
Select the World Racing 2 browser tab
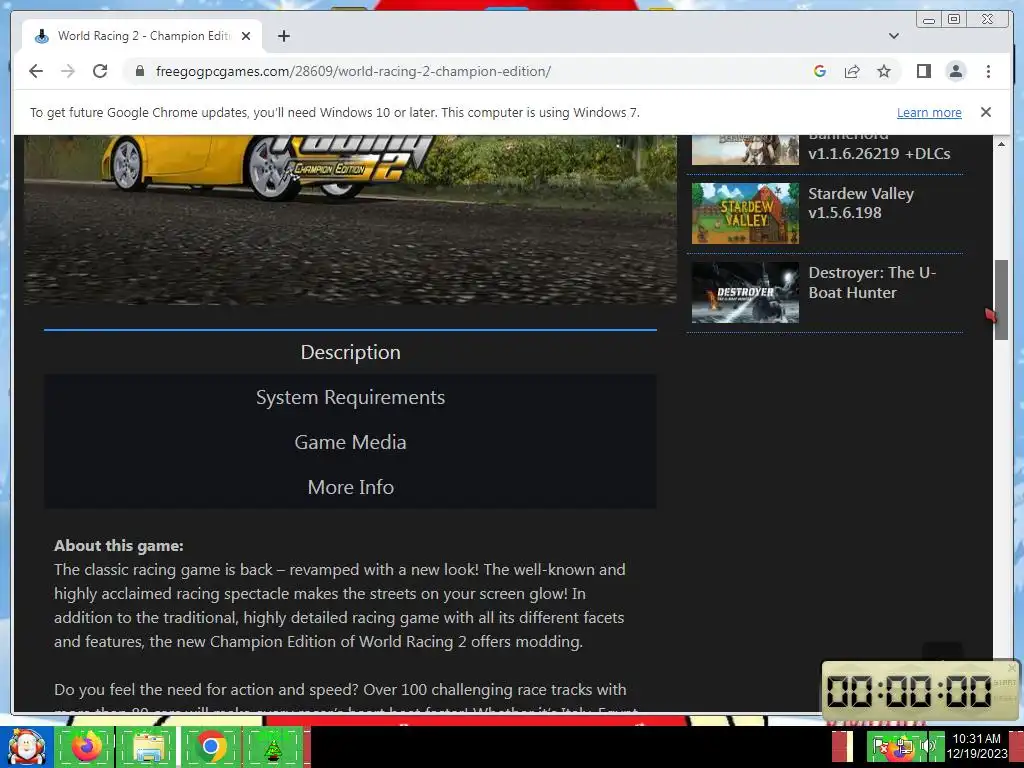pyautogui.click(x=142, y=36)
